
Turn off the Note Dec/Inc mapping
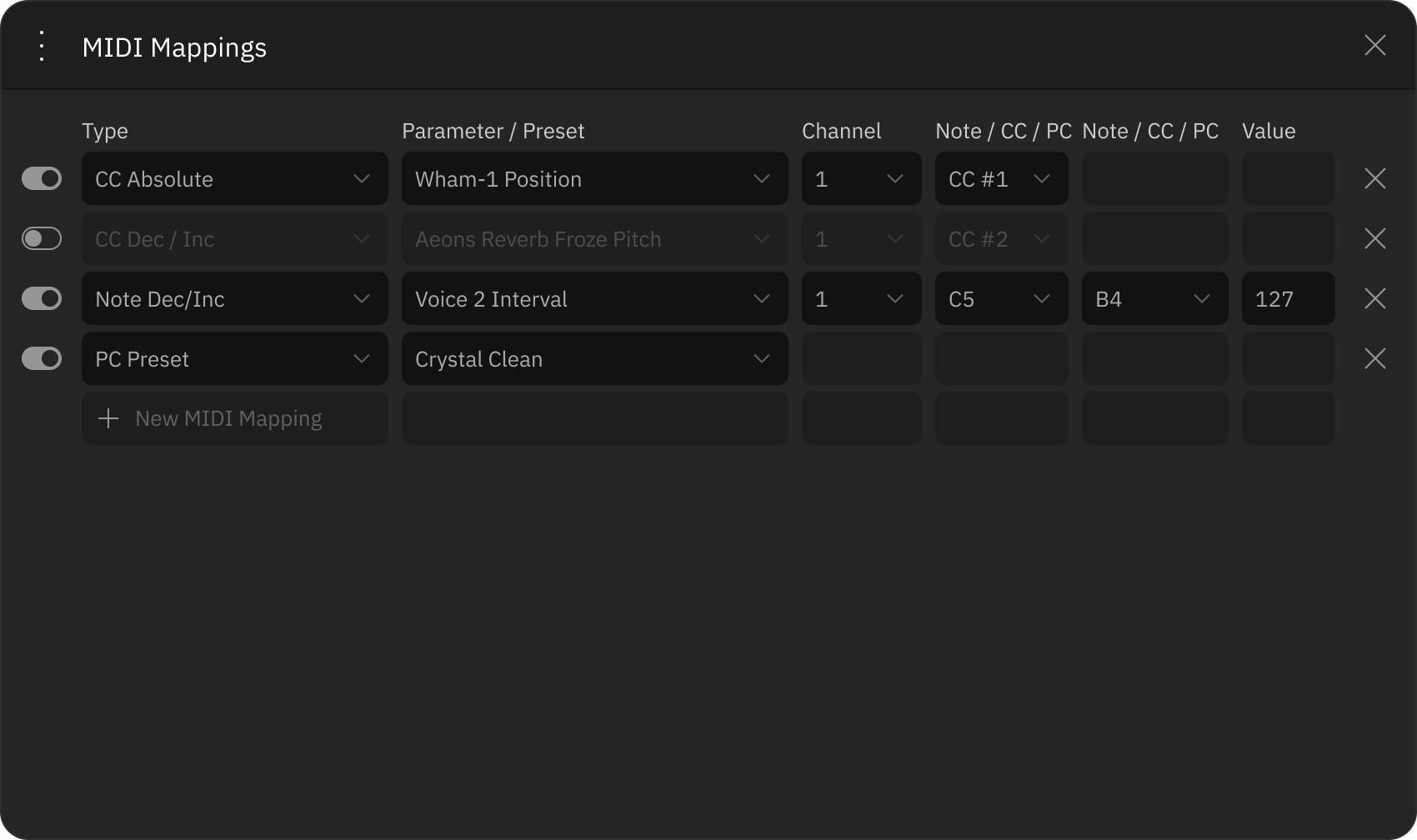(x=42, y=298)
